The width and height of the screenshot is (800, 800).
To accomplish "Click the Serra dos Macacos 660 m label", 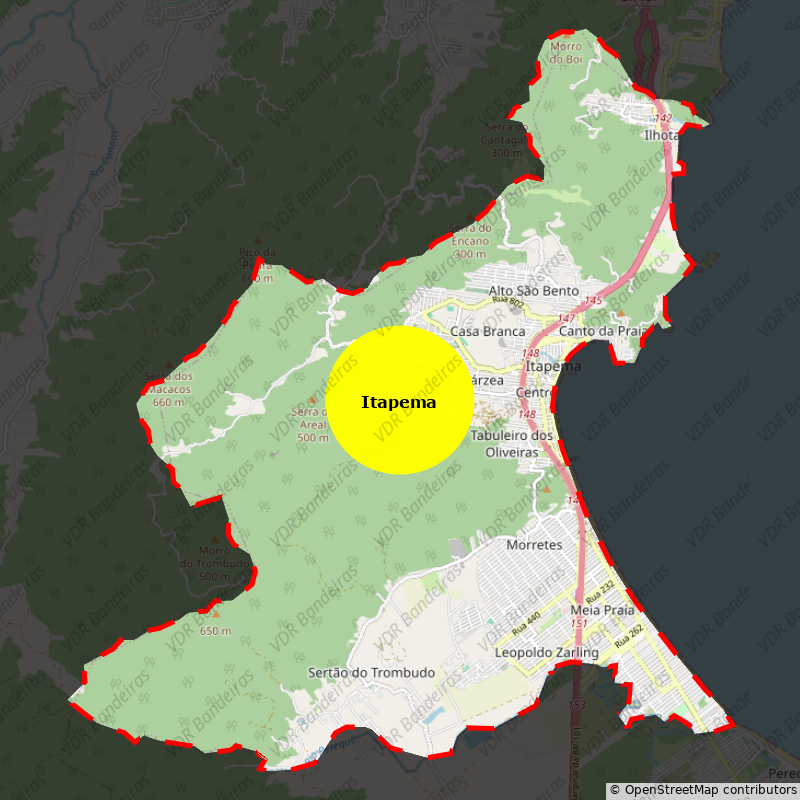I will point(168,389).
